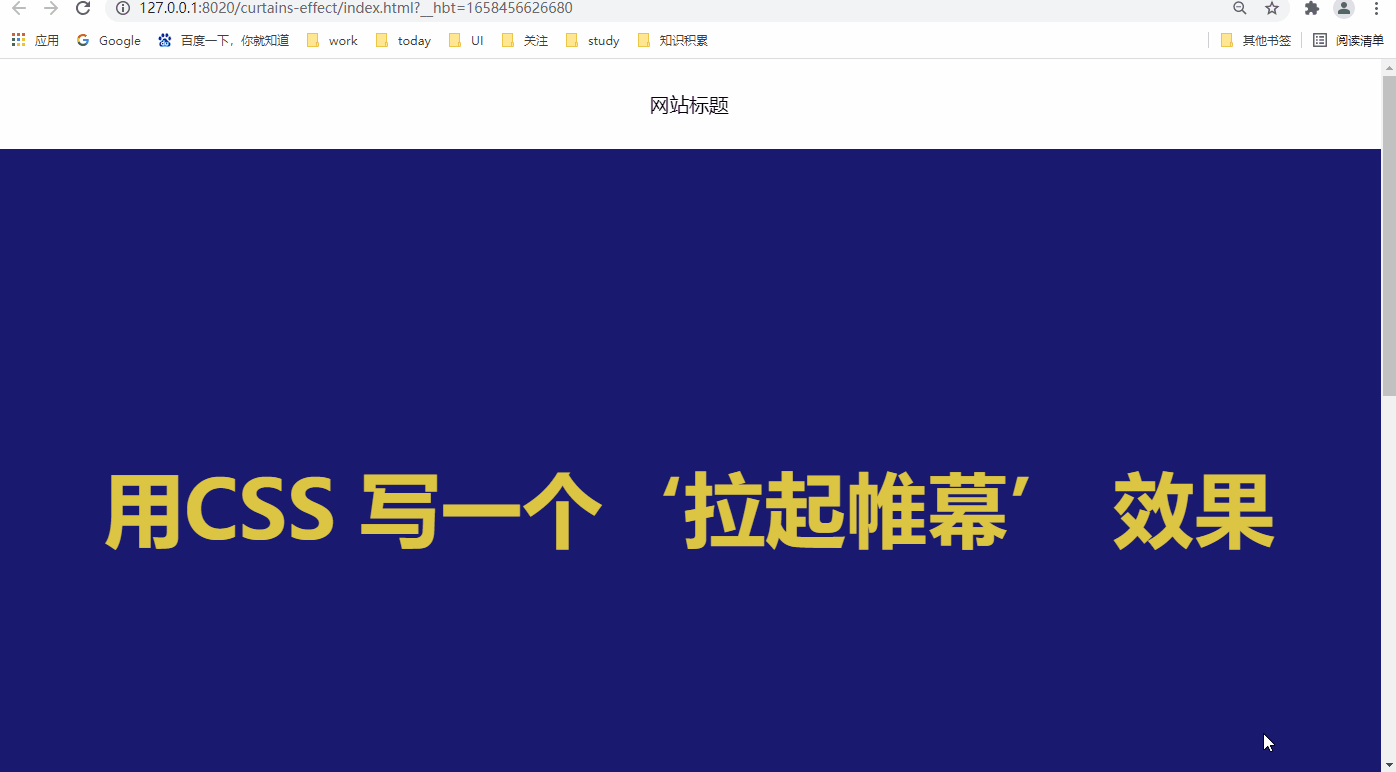Click the scrollbar down arrow
1396x772 pixels.
click(1389, 764)
